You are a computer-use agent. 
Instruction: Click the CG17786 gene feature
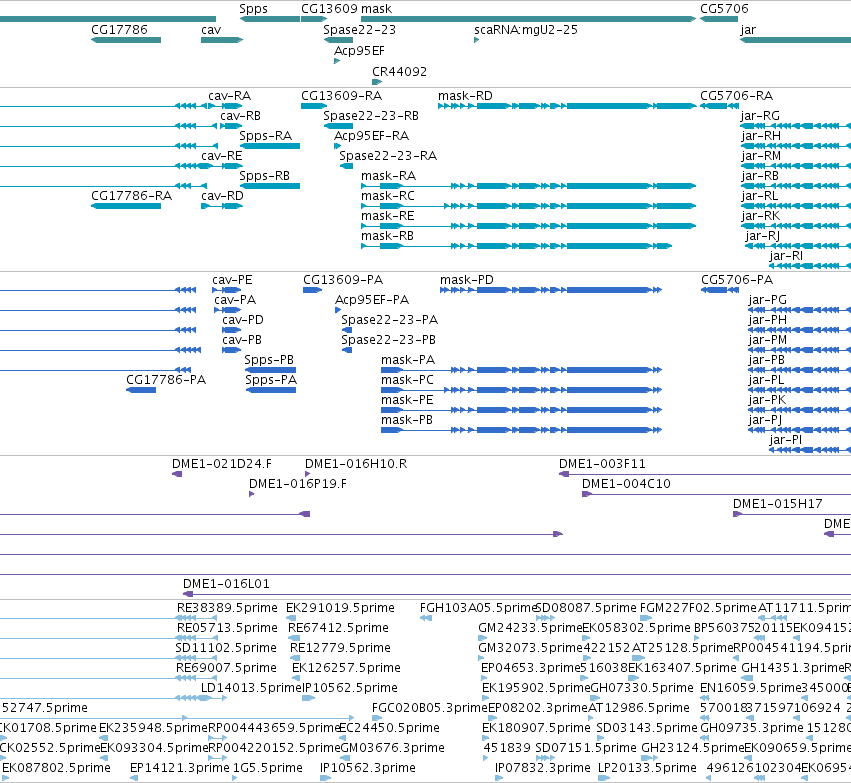coord(126,40)
